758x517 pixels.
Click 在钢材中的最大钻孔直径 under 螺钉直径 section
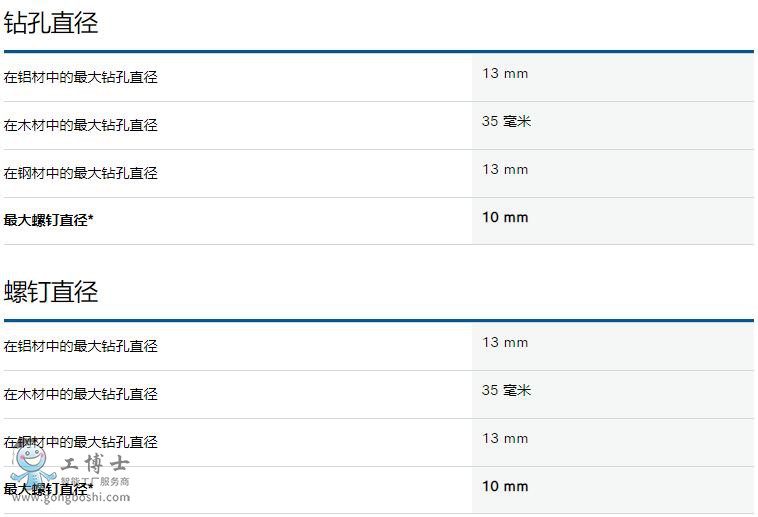81,442
